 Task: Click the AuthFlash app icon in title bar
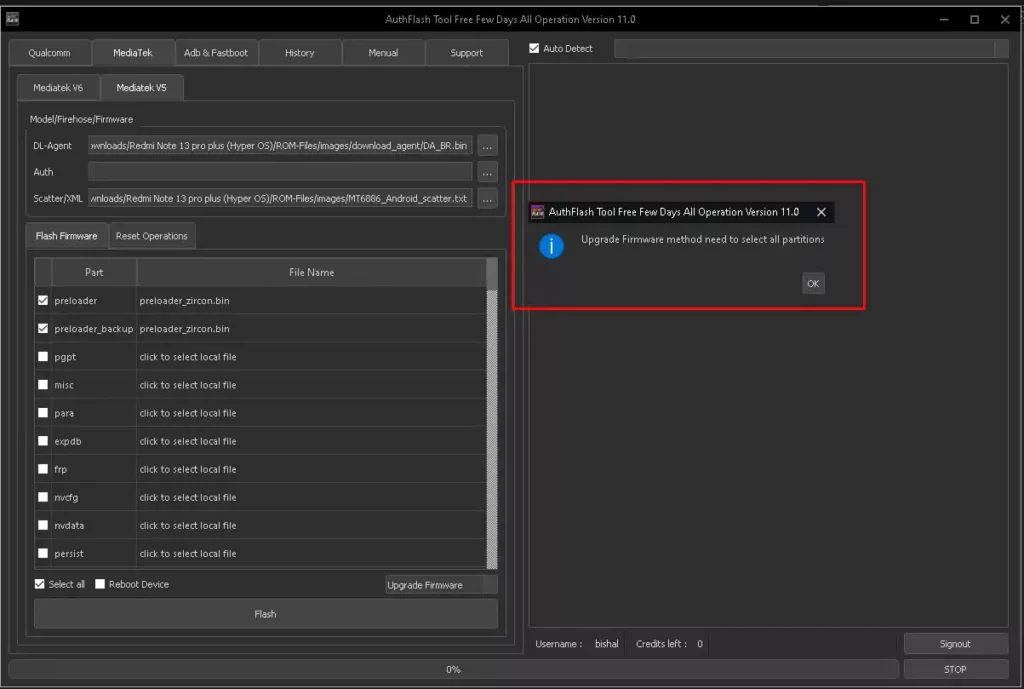[12, 19]
